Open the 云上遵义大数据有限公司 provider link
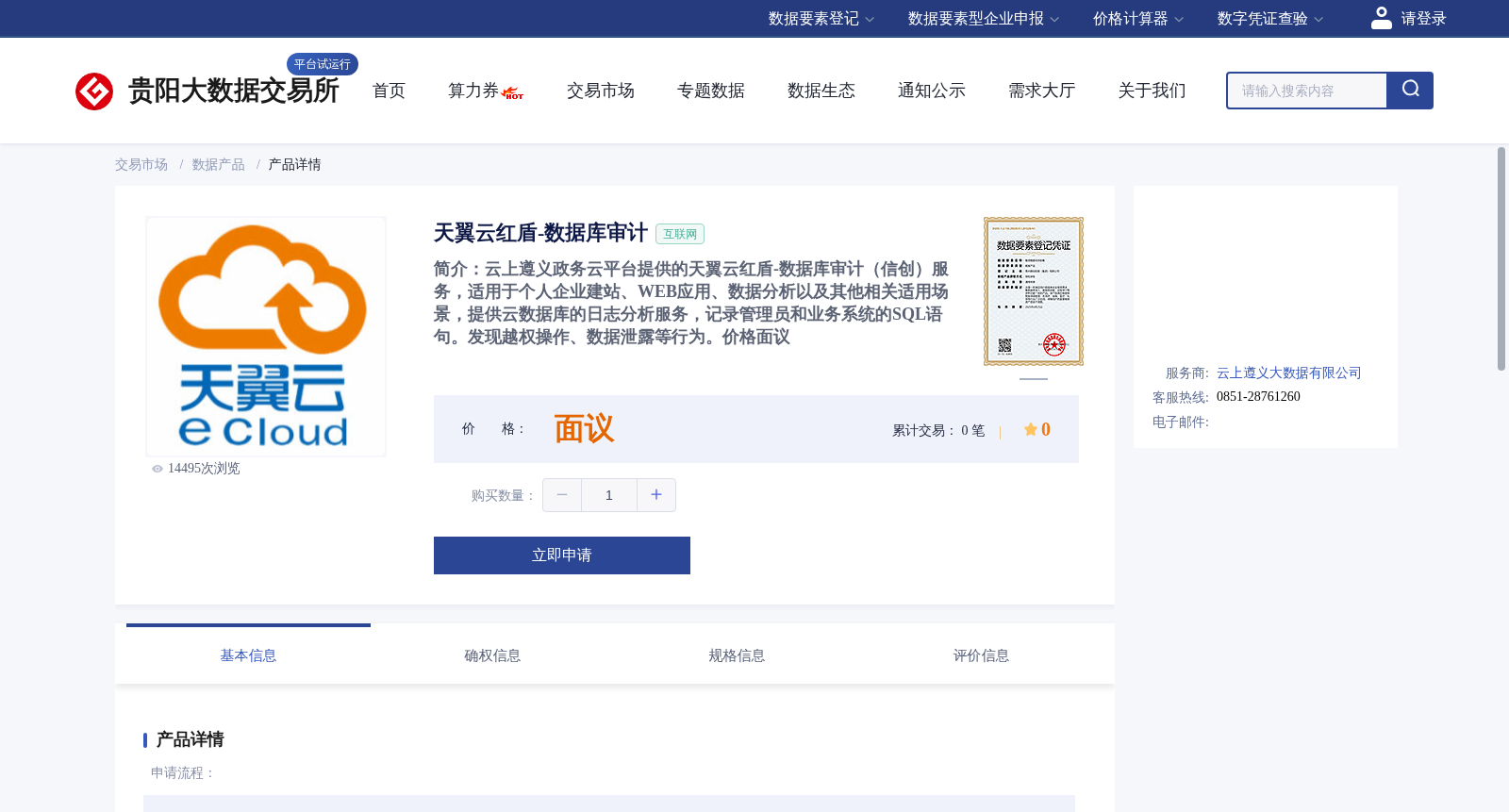Viewport: 1509px width, 812px height. pyautogui.click(x=1289, y=373)
